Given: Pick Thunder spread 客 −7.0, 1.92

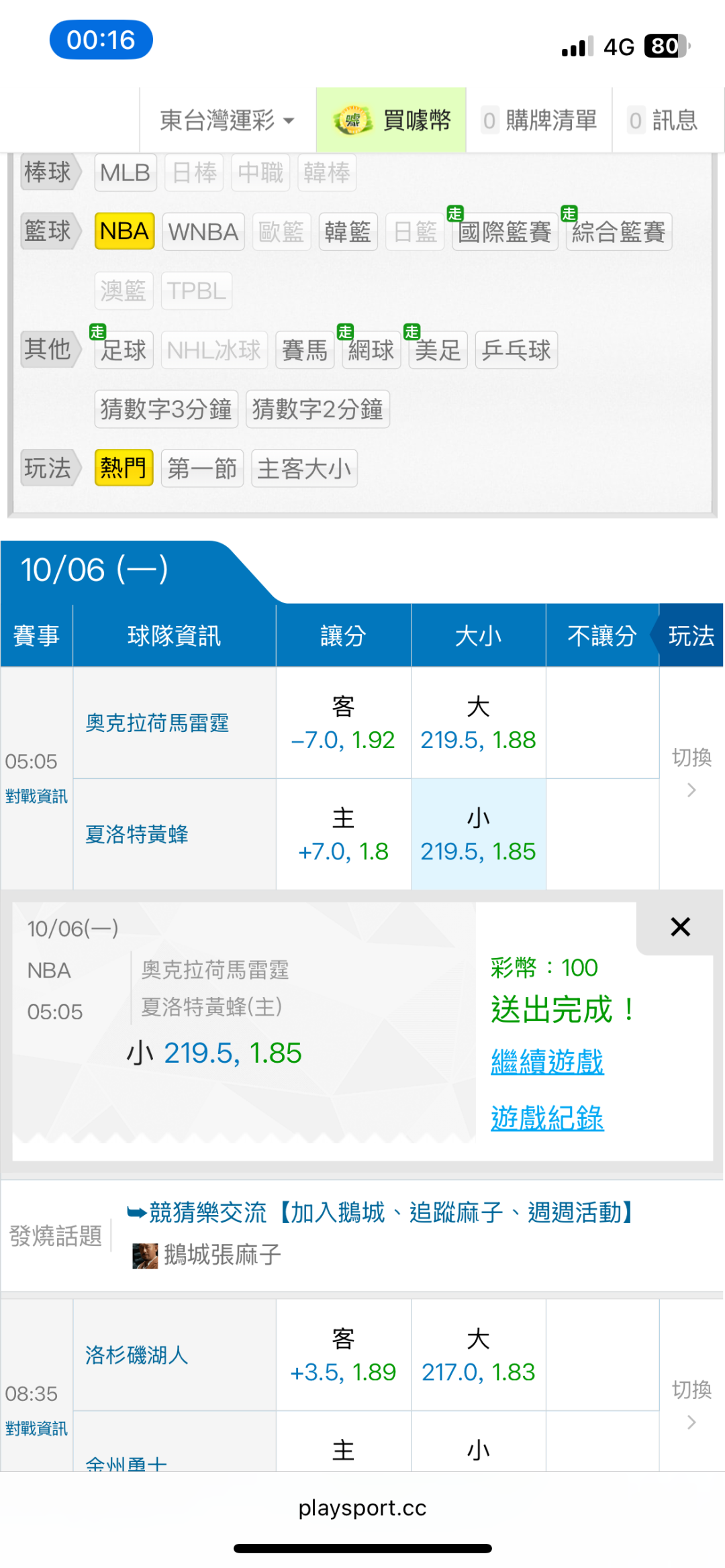Looking at the screenshot, I should point(343,723).
